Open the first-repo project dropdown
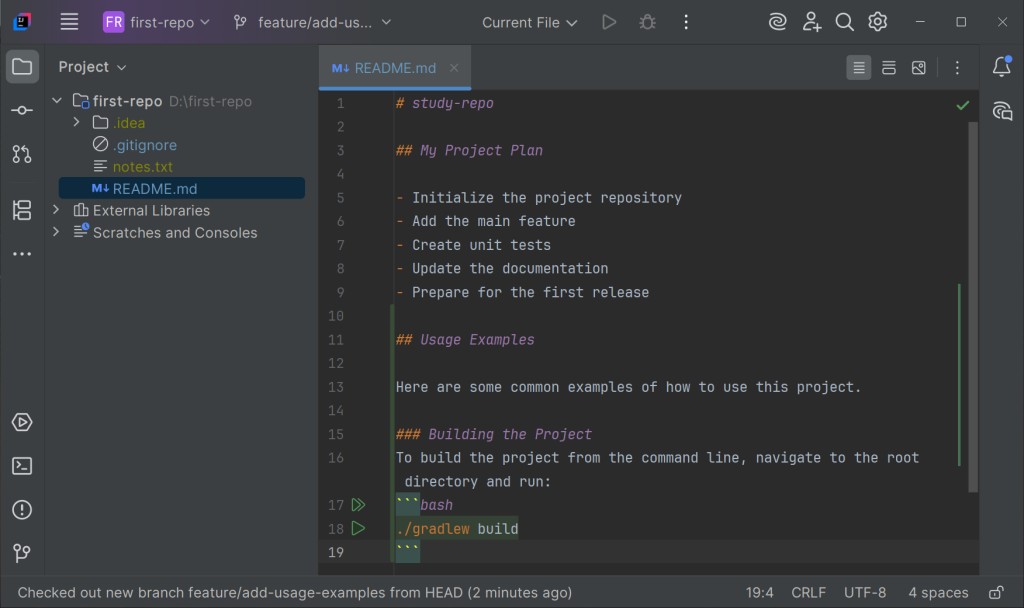1024x608 pixels. pos(157,22)
